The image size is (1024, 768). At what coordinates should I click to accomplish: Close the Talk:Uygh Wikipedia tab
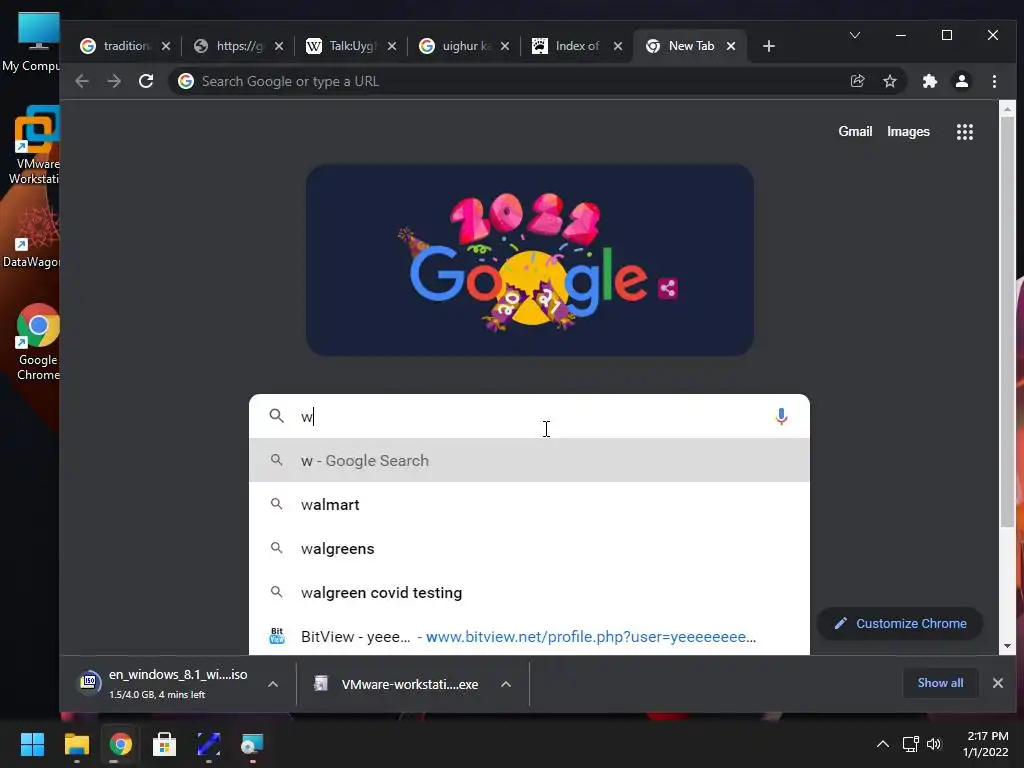click(392, 46)
